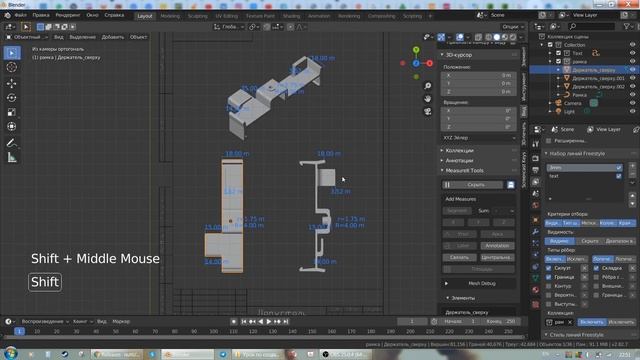This screenshot has width=640, height=360.
Task: Toggle visibility eye for Light
Action: pyautogui.click(x=632, y=111)
